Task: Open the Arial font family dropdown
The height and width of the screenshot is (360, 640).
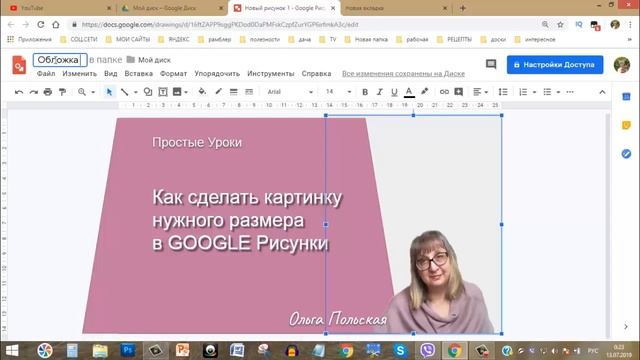Action: pos(290,92)
